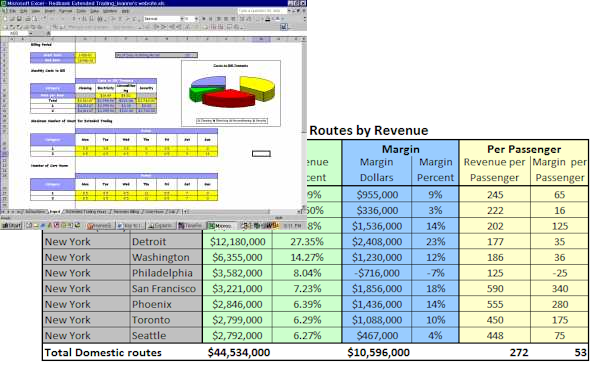This screenshot has width=592, height=370.
Task: Select the red slice of the pie chart
Action: pyautogui.click(x=228, y=99)
